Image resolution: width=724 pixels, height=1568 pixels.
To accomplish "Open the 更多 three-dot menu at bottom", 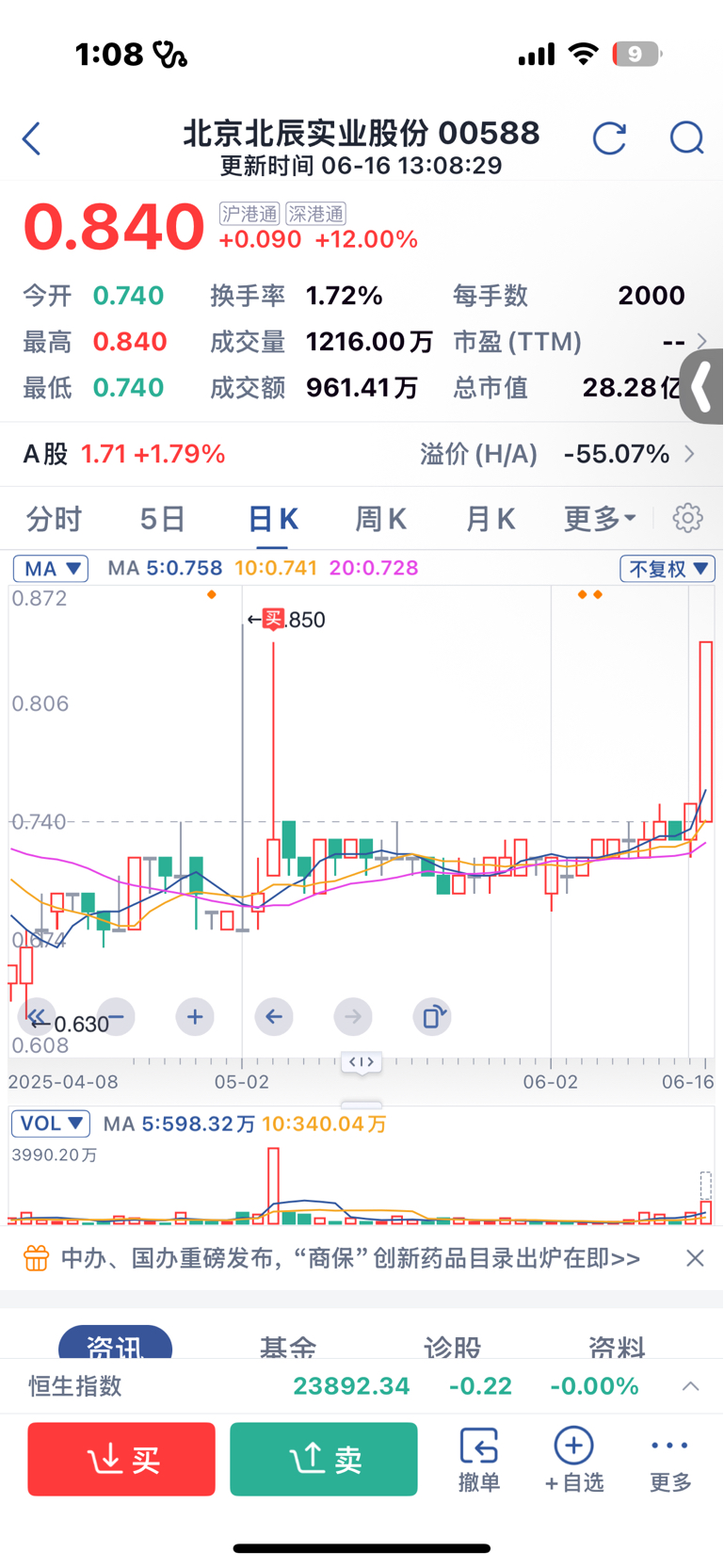I will point(670,1459).
